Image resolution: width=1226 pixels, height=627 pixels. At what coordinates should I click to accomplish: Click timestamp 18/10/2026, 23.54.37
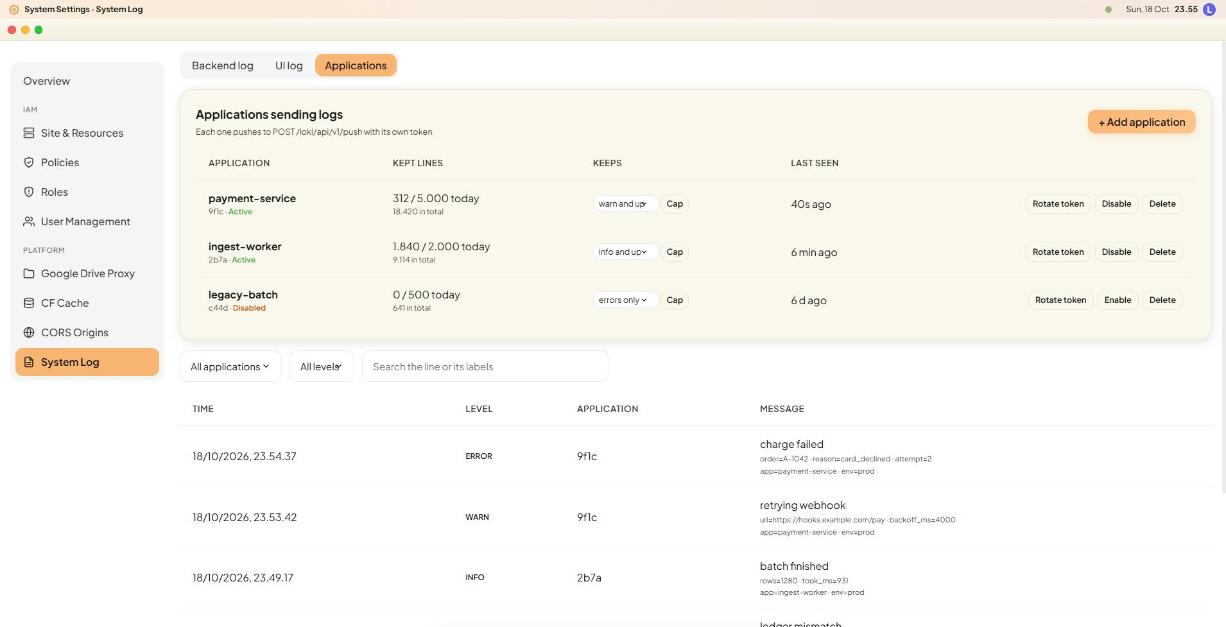coord(244,456)
